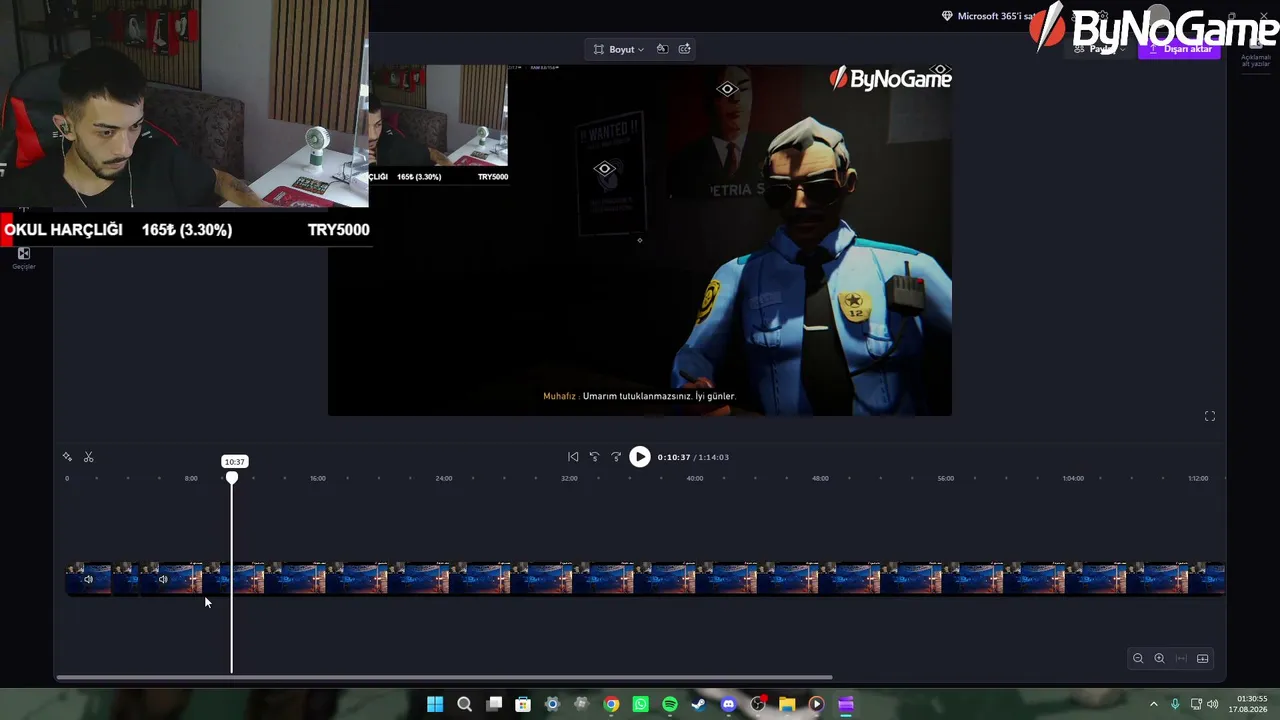Click the total duration 1:14:03 text

(713, 457)
